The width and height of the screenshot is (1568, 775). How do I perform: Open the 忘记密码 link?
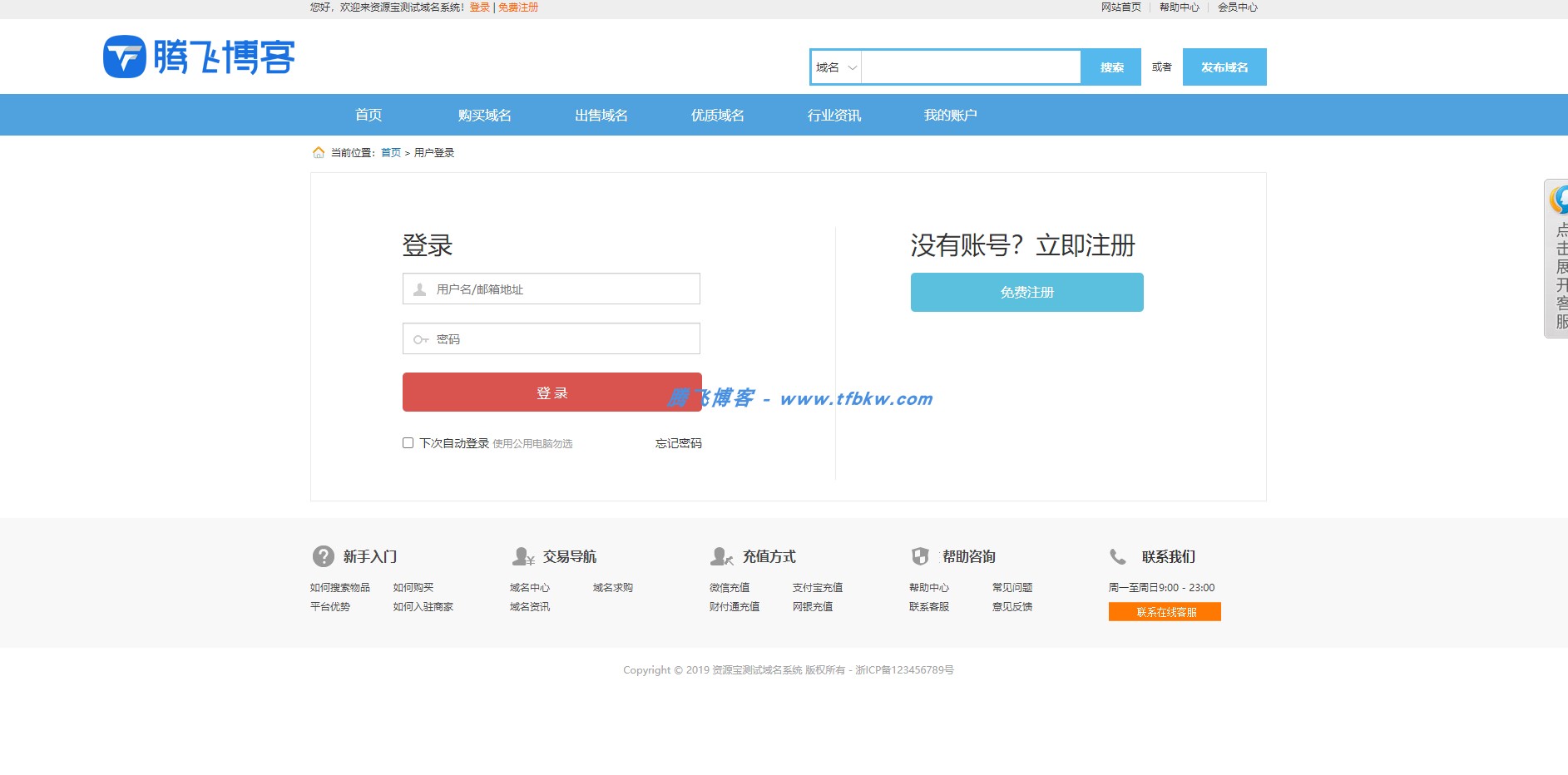[677, 442]
